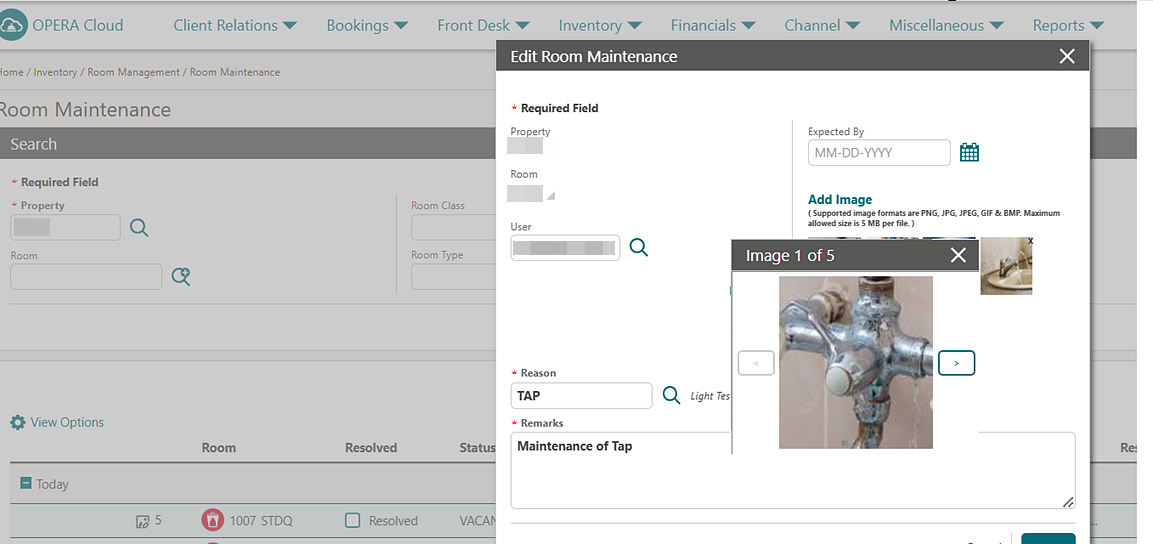Search for a User with magnifier icon
This screenshot has height=544, width=1153.
click(x=639, y=248)
